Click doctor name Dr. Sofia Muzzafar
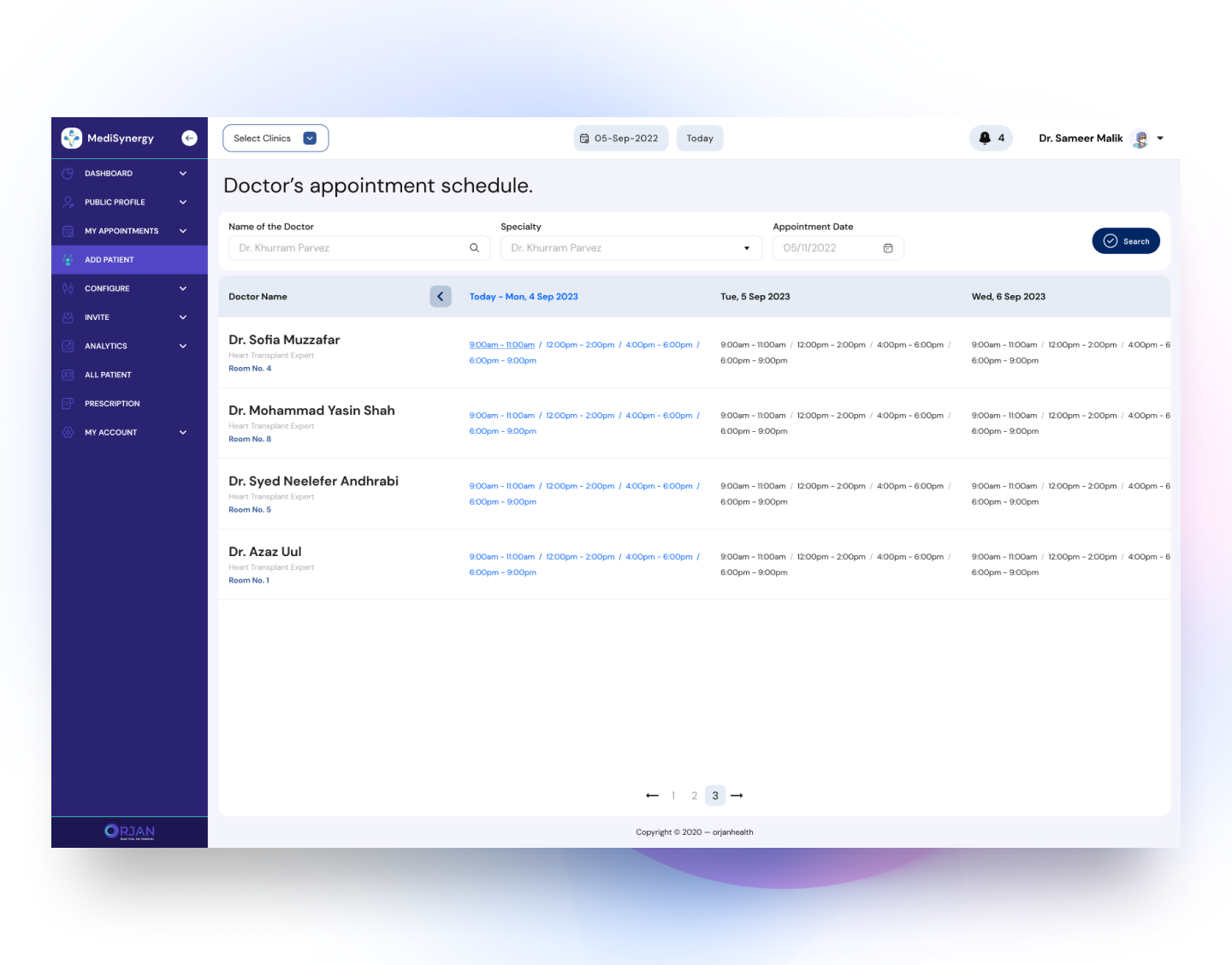Viewport: 1232px width, 965px height. click(284, 340)
